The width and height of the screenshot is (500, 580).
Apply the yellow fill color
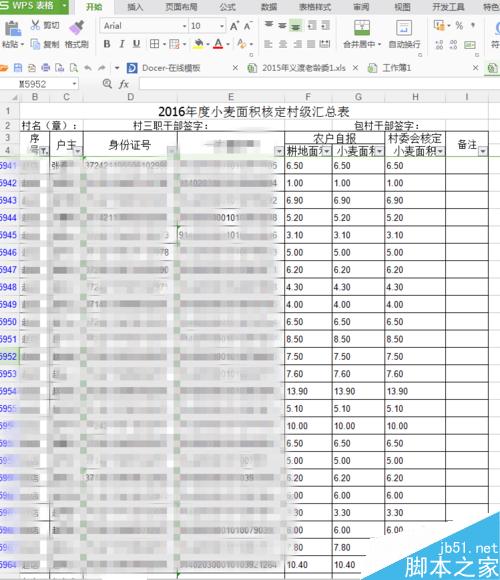tap(198, 44)
